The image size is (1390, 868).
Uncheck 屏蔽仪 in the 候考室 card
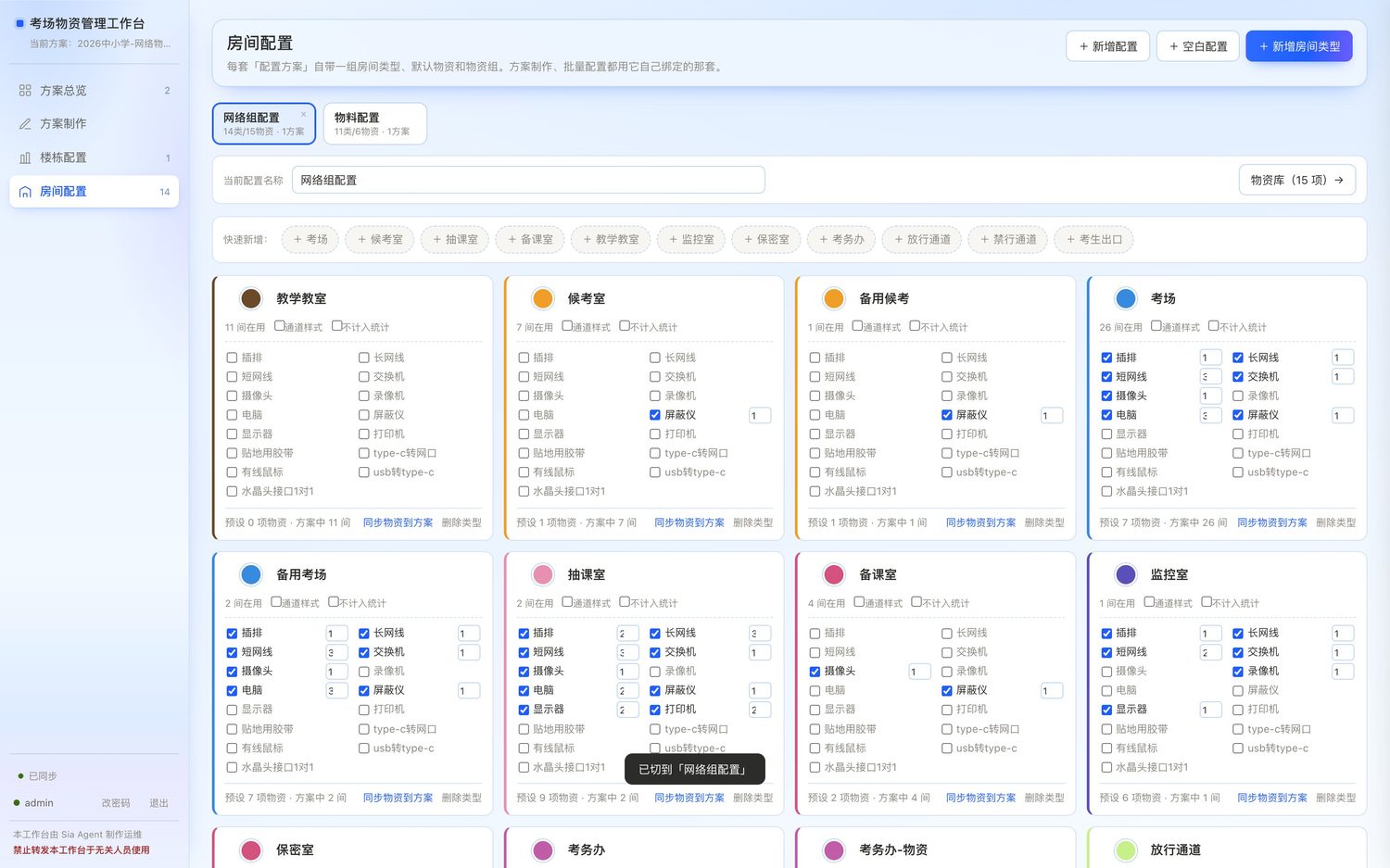pos(655,415)
